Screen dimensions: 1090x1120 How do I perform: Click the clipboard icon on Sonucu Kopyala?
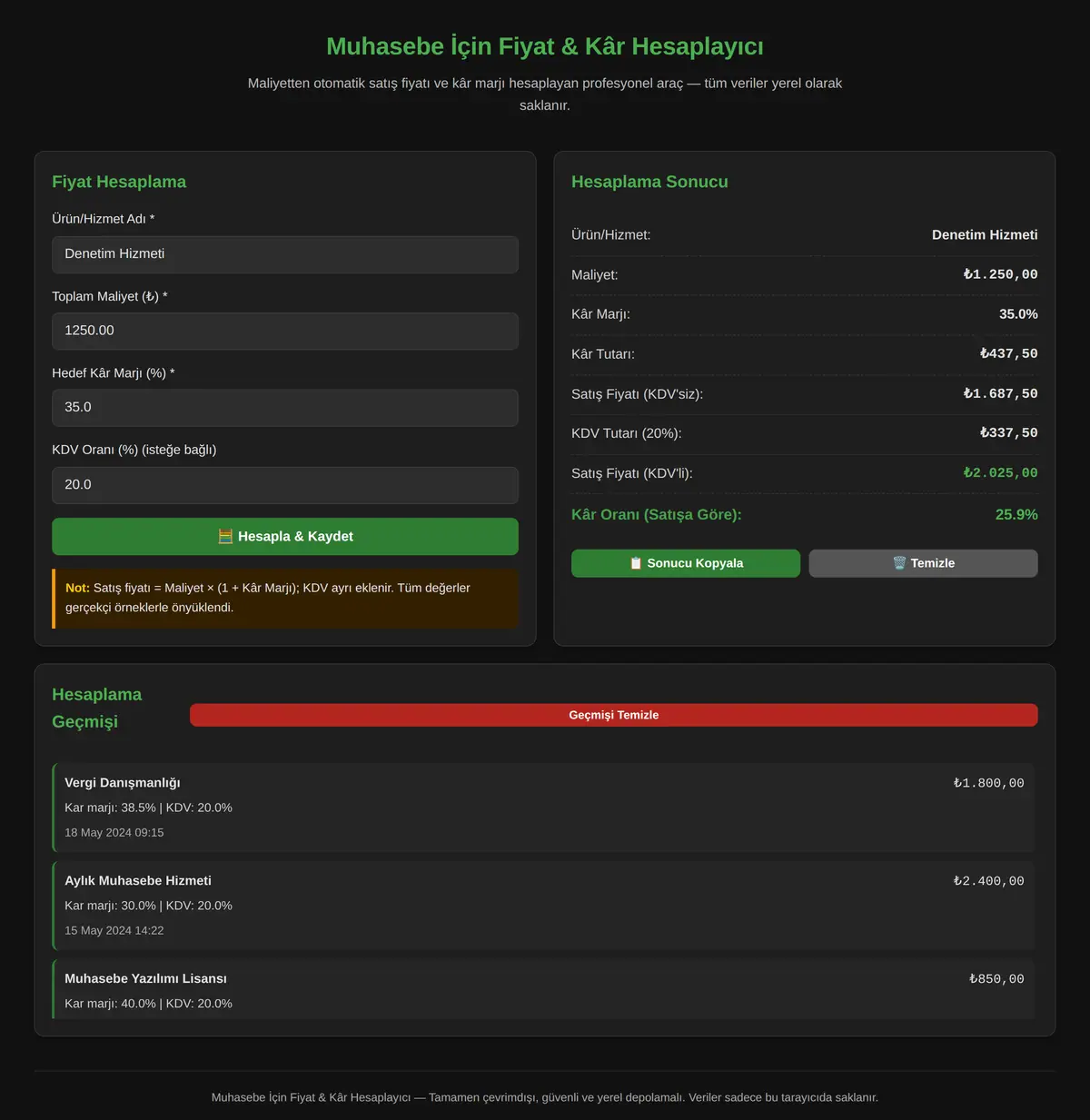pyautogui.click(x=636, y=563)
